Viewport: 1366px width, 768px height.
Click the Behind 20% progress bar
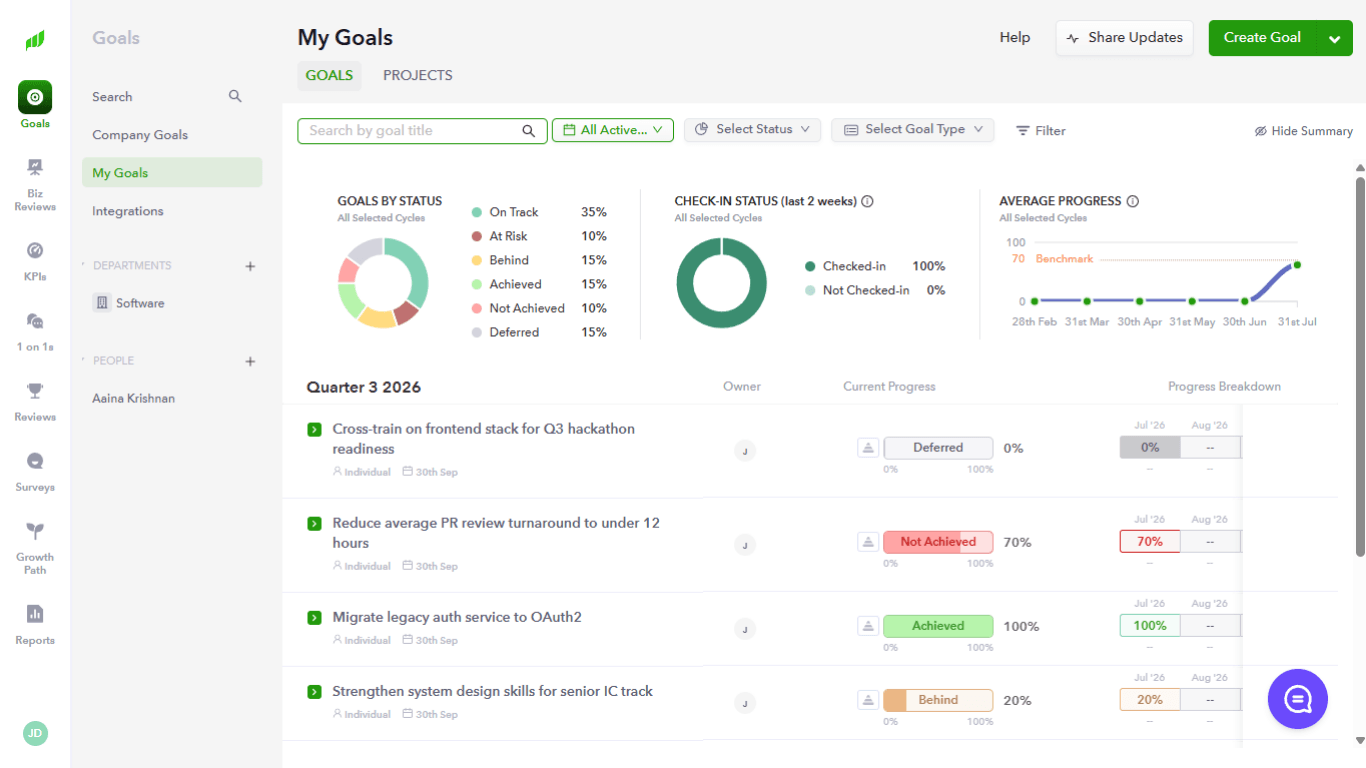(938, 700)
